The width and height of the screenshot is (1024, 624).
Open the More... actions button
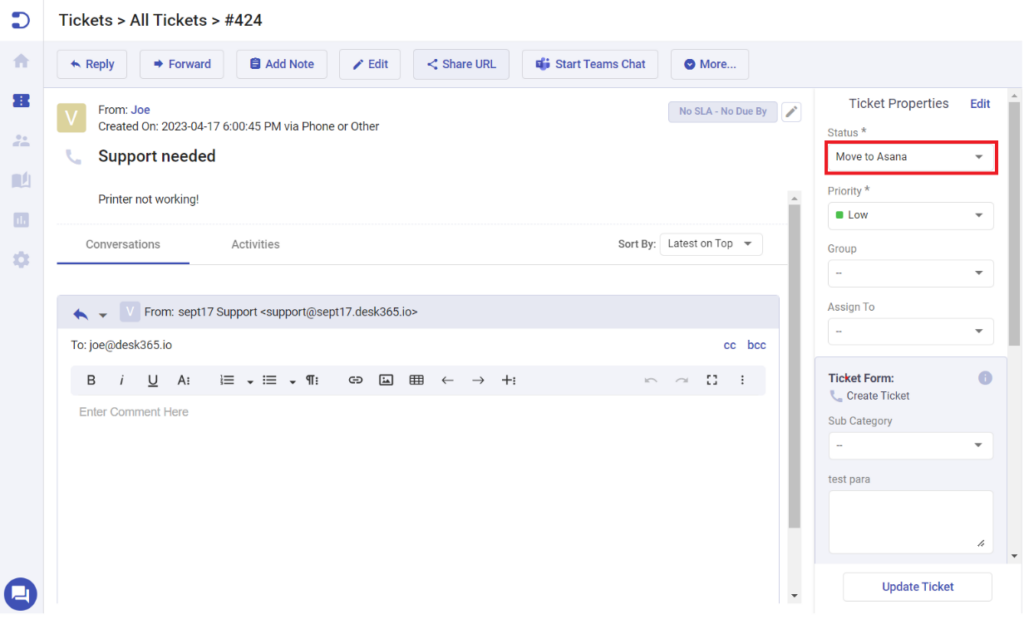click(x=709, y=64)
